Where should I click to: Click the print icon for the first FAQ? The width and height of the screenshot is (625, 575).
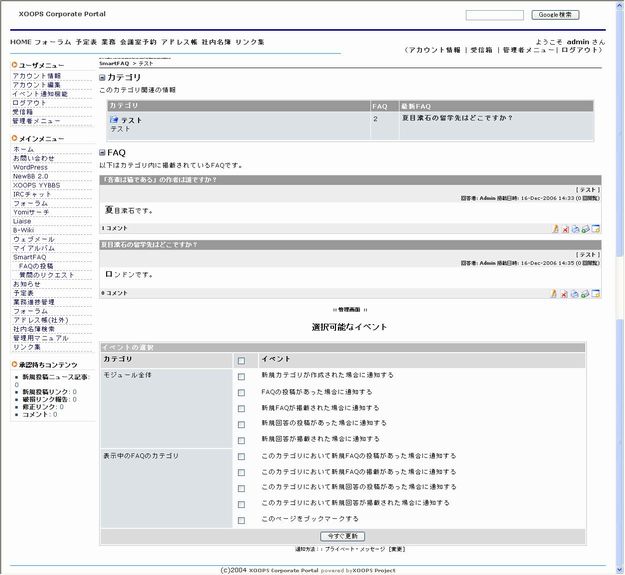tap(575, 228)
